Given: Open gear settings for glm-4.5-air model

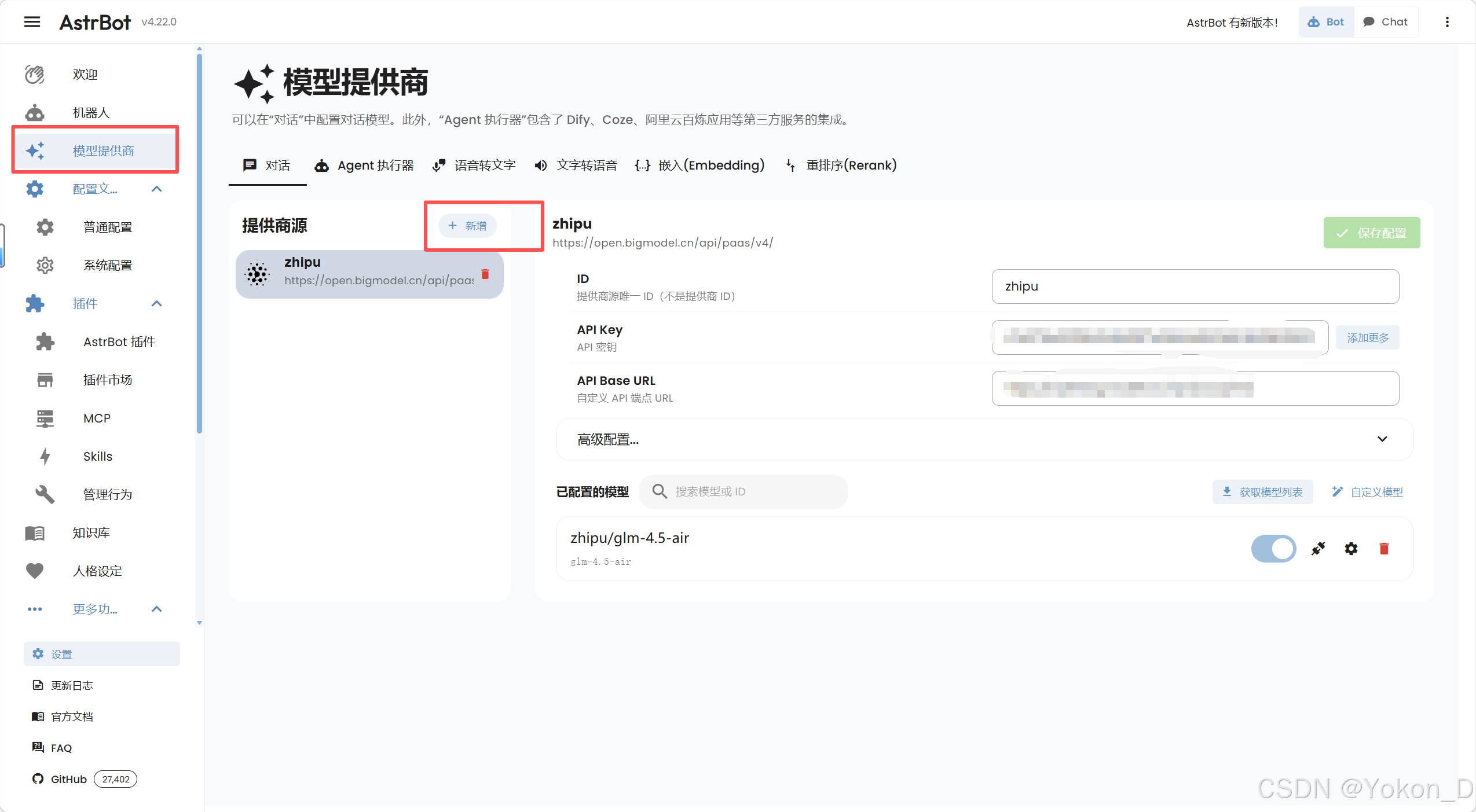Looking at the screenshot, I should tap(1351, 549).
